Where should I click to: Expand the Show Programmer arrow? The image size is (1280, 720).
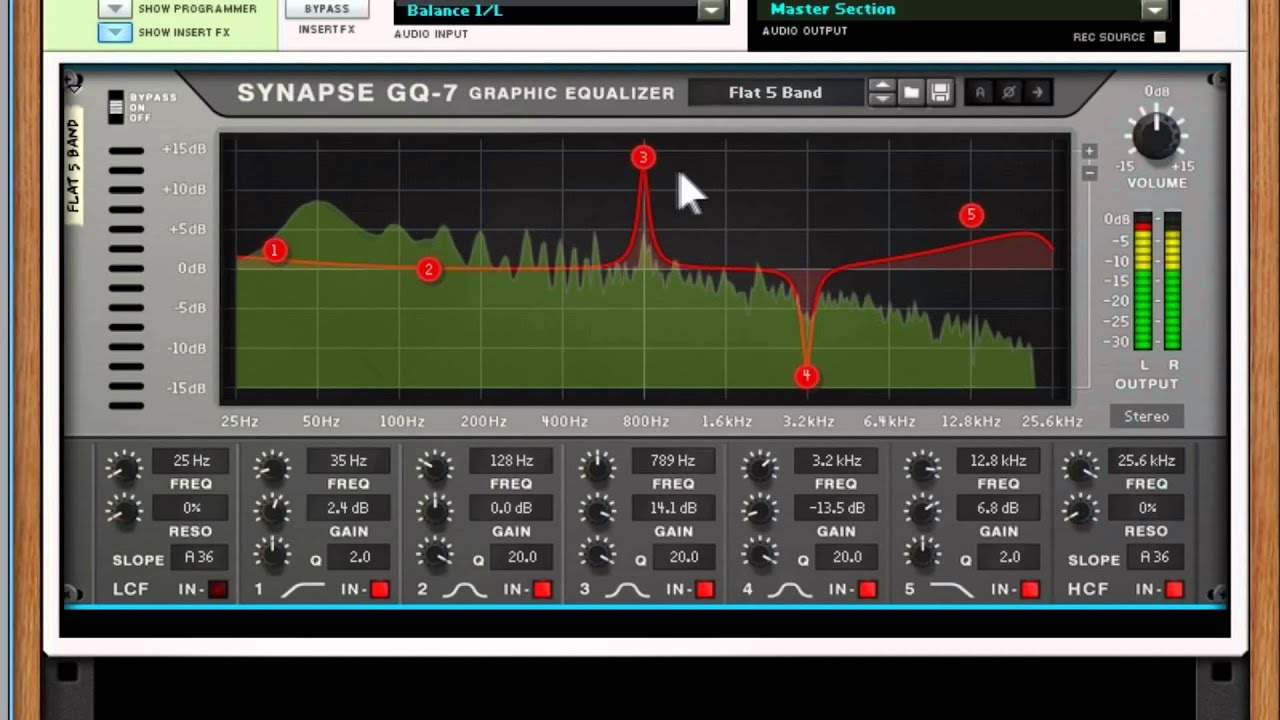click(x=115, y=8)
